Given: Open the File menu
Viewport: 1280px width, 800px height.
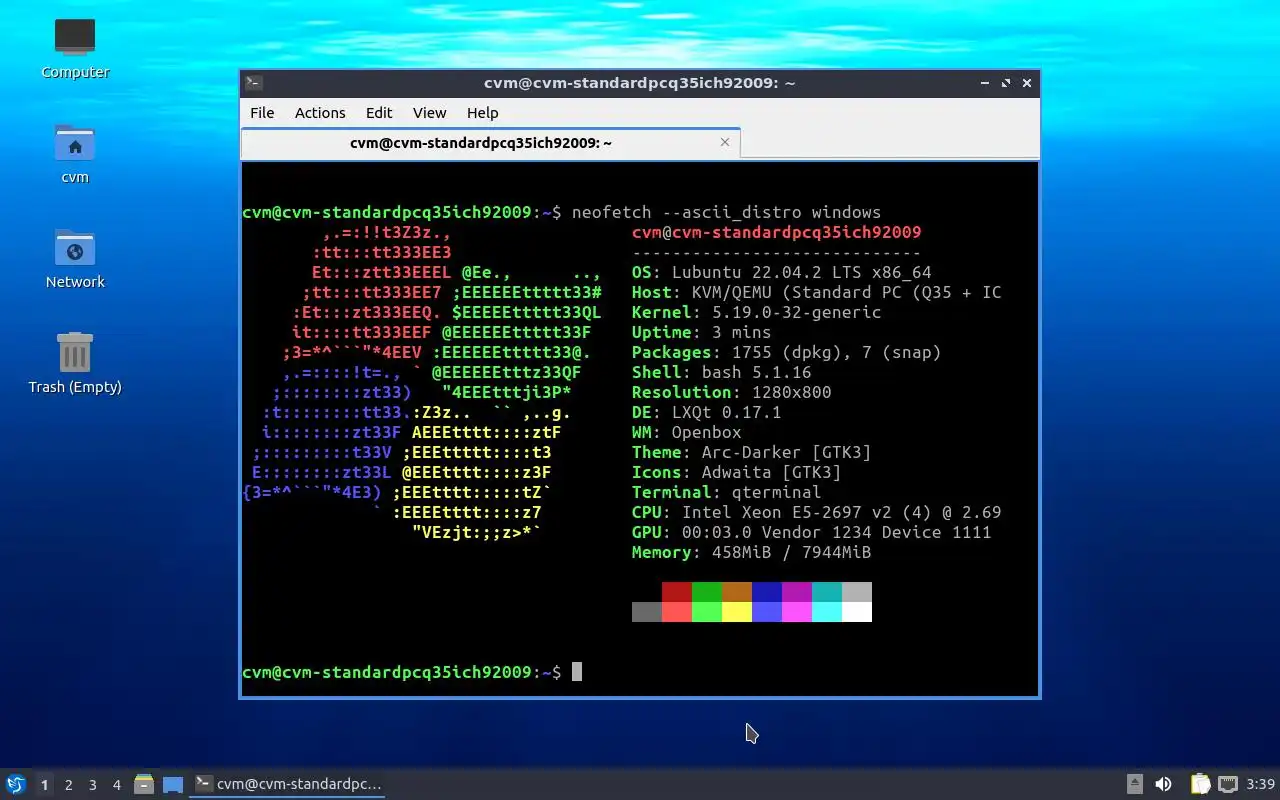Looking at the screenshot, I should tap(262, 113).
